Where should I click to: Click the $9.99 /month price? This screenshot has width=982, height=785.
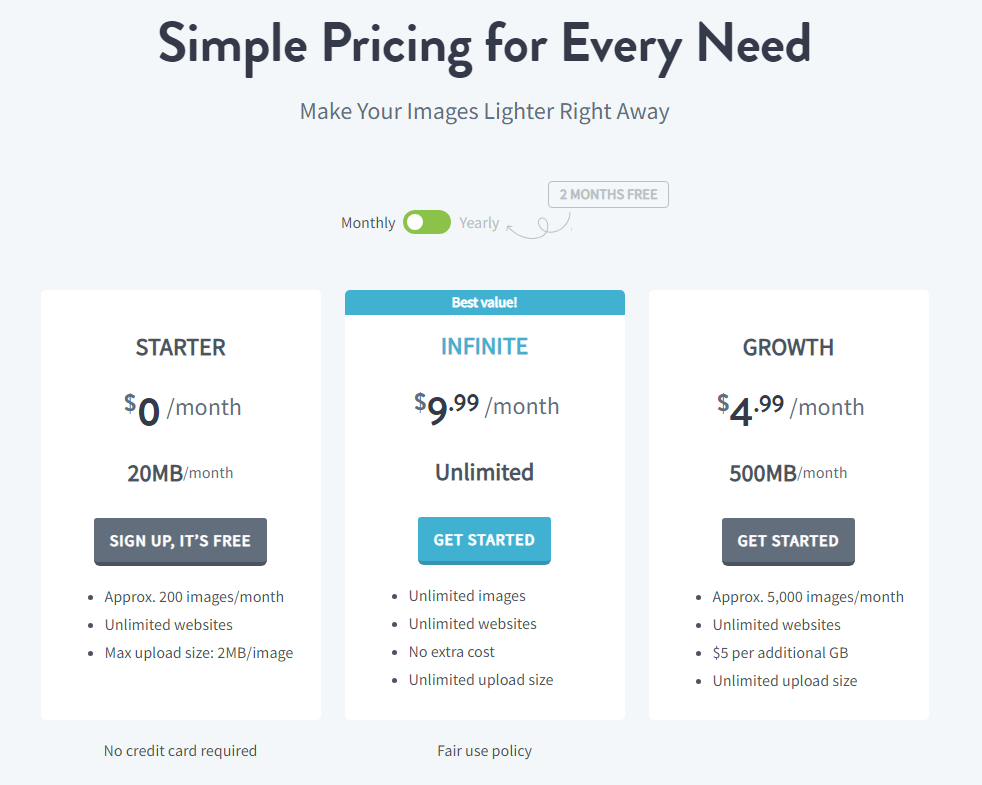tap(486, 408)
